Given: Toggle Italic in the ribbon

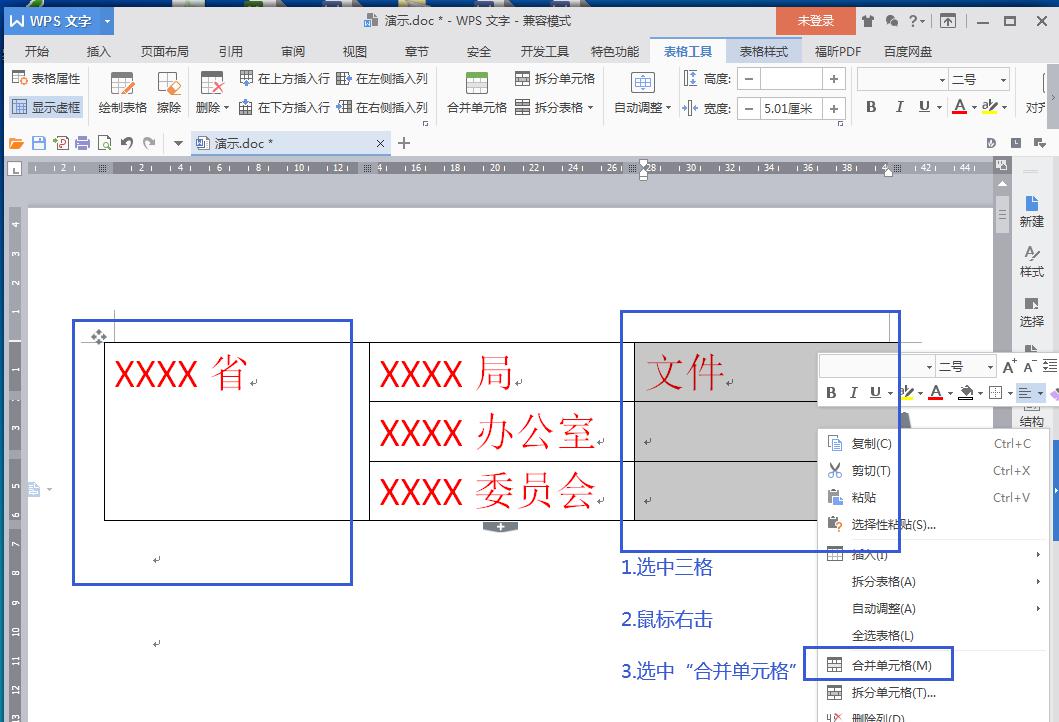Looking at the screenshot, I should point(899,107).
